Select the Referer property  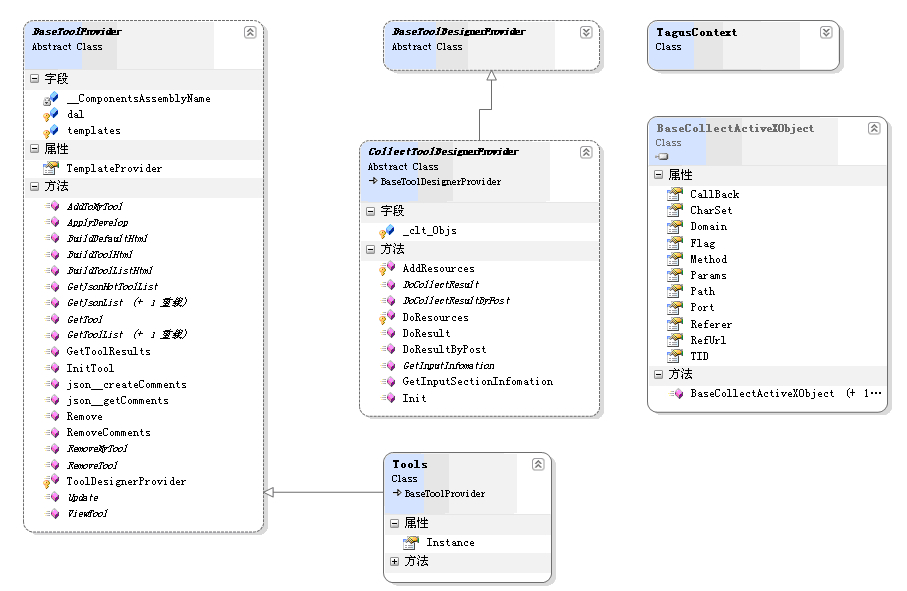tap(710, 324)
